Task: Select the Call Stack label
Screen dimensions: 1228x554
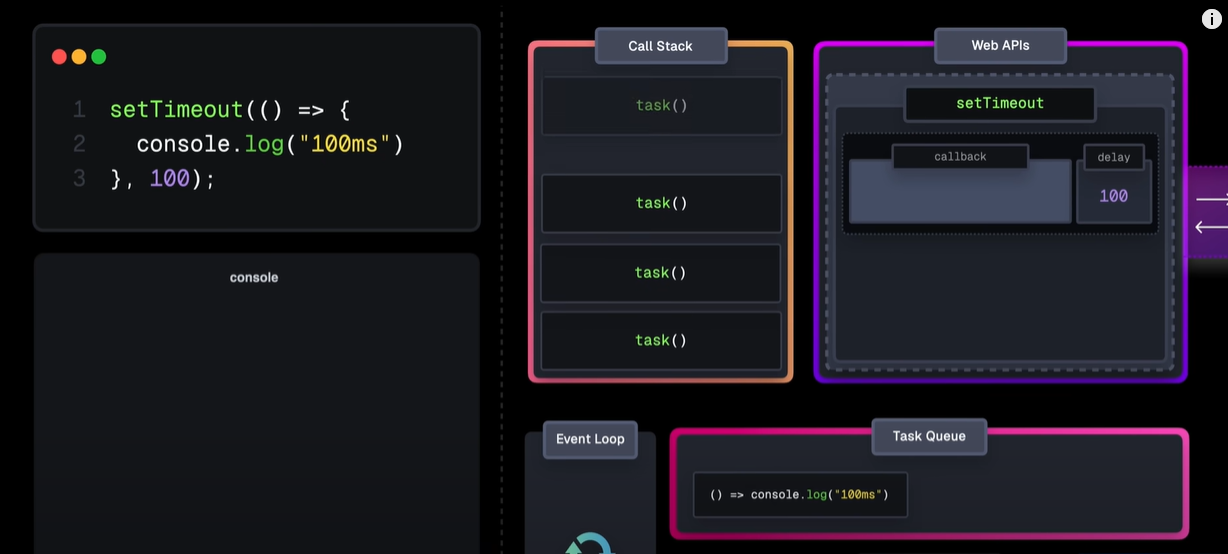Action: (x=660, y=46)
